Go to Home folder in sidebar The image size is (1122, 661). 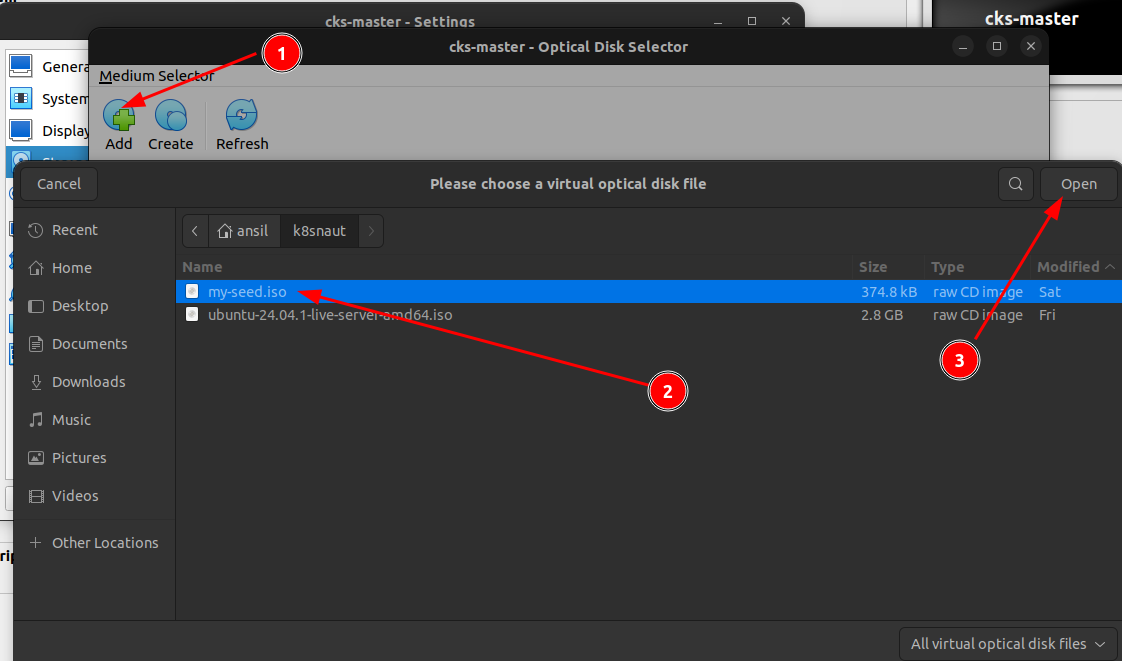(x=71, y=268)
